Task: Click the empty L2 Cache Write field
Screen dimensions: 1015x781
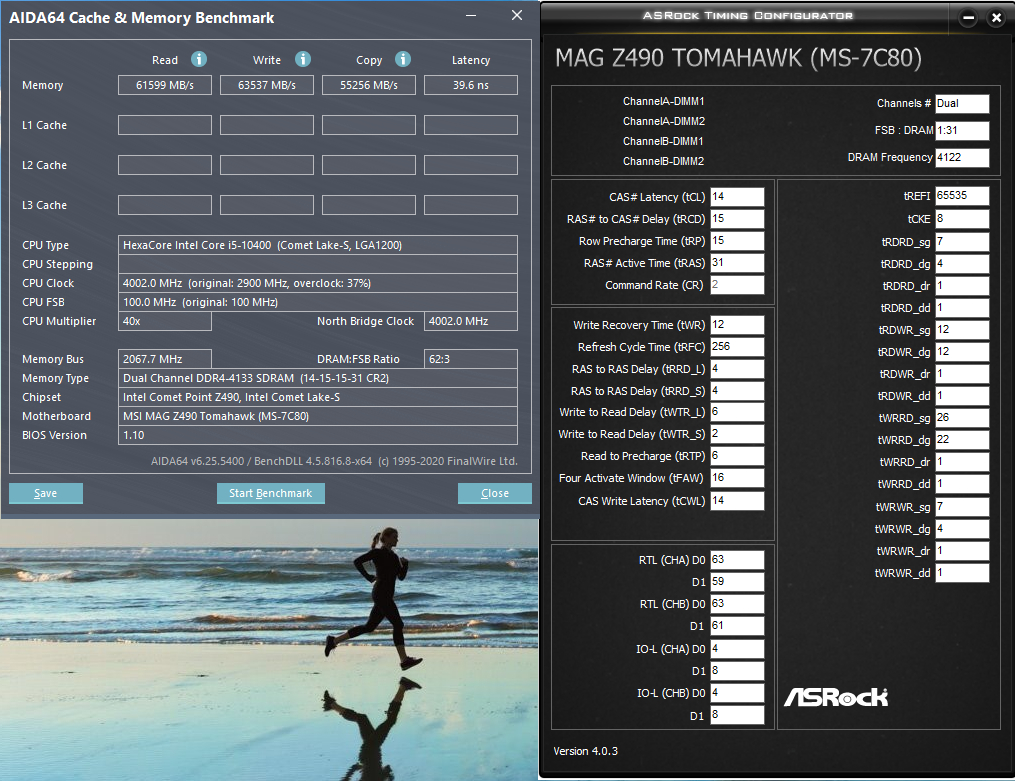Action: tap(267, 165)
